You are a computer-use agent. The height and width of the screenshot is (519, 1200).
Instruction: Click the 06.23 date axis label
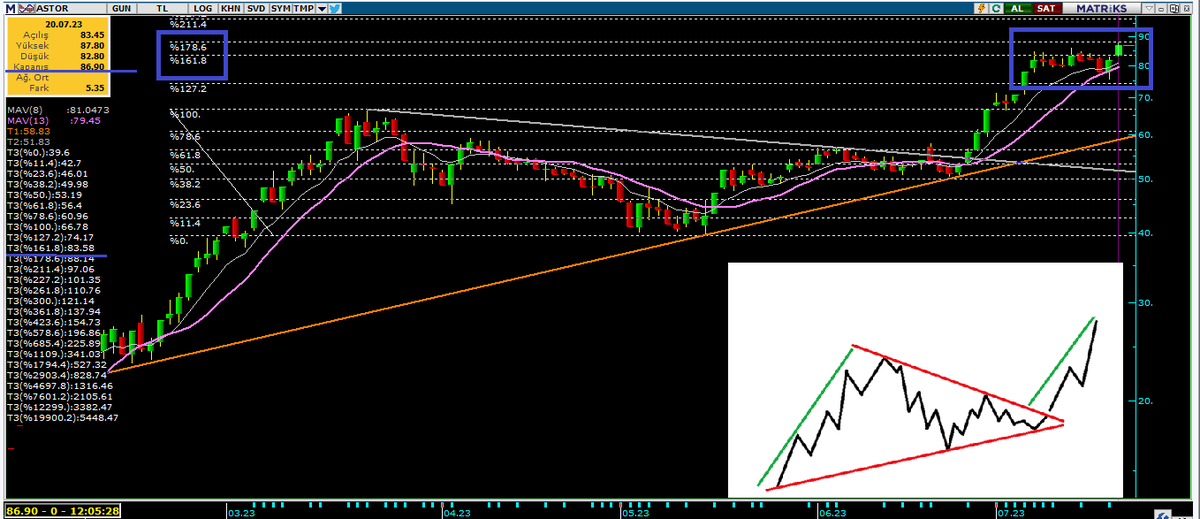(832, 512)
